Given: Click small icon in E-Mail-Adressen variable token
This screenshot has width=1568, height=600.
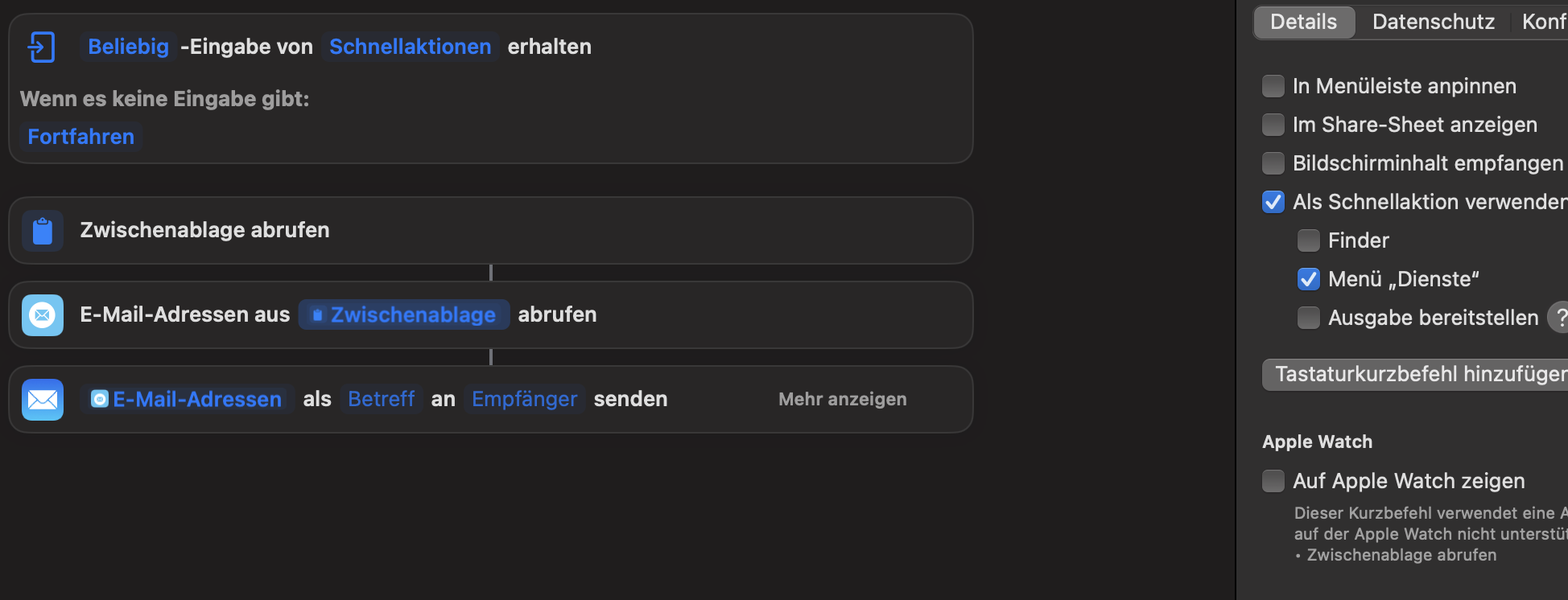Looking at the screenshot, I should coord(100,399).
